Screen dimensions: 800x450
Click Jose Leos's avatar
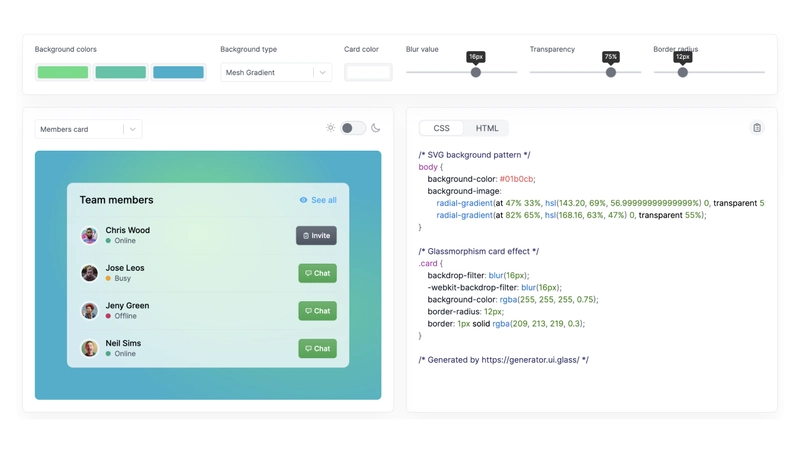pyautogui.click(x=89, y=273)
